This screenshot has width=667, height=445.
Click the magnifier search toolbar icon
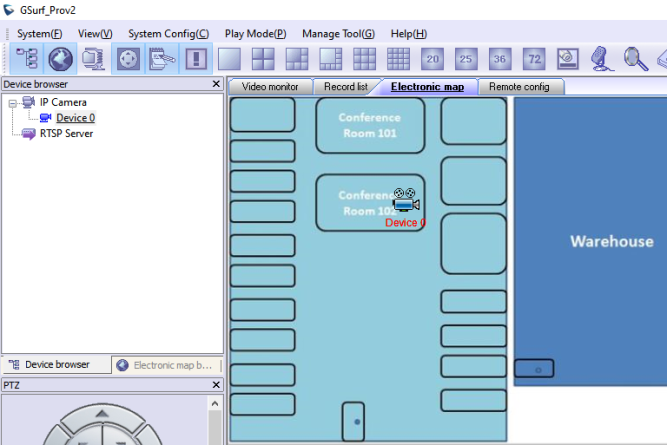635,59
